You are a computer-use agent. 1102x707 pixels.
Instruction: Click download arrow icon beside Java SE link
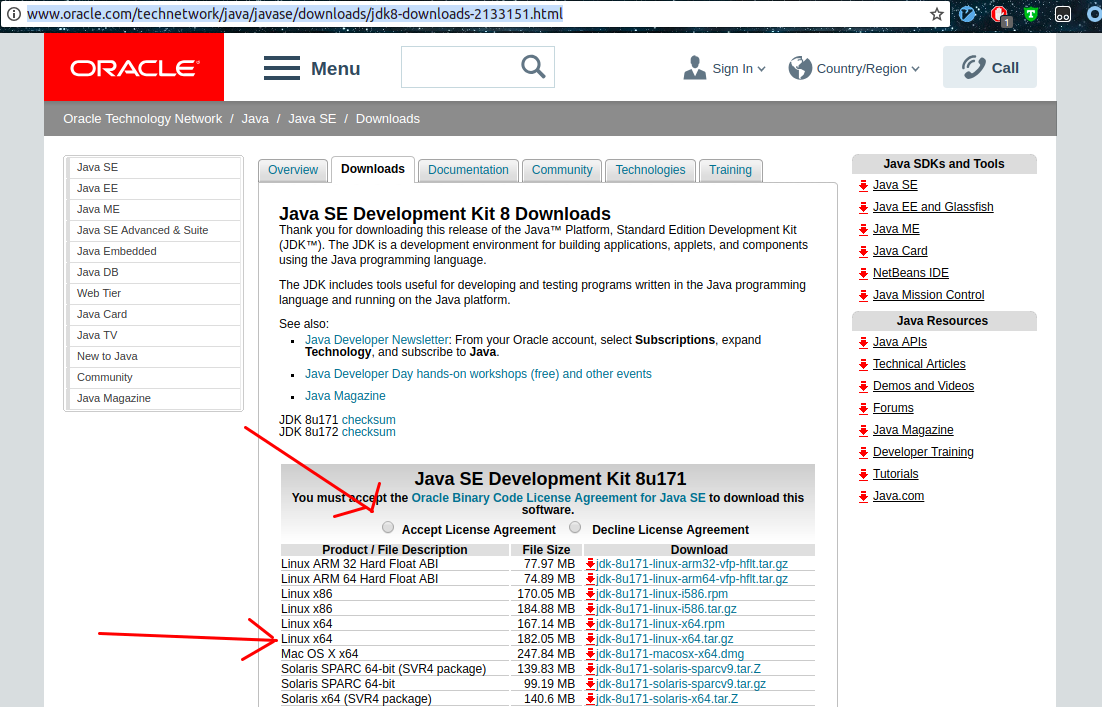(x=863, y=186)
